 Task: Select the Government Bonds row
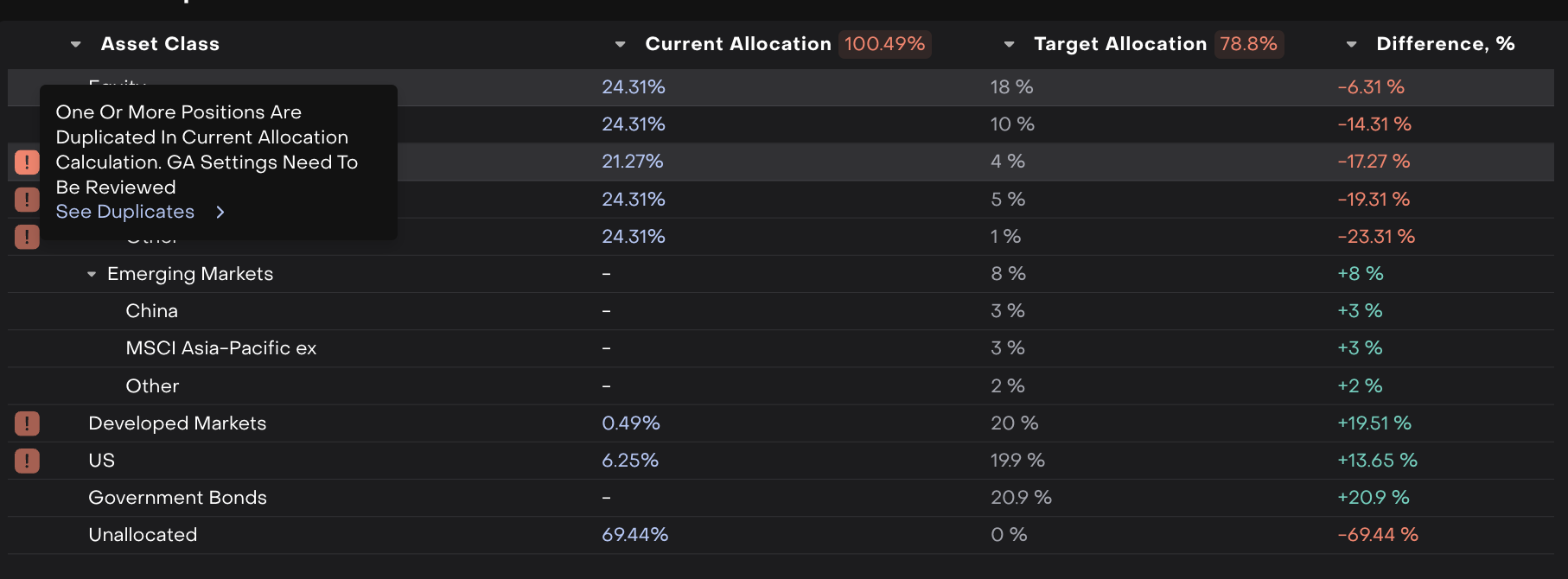177,498
